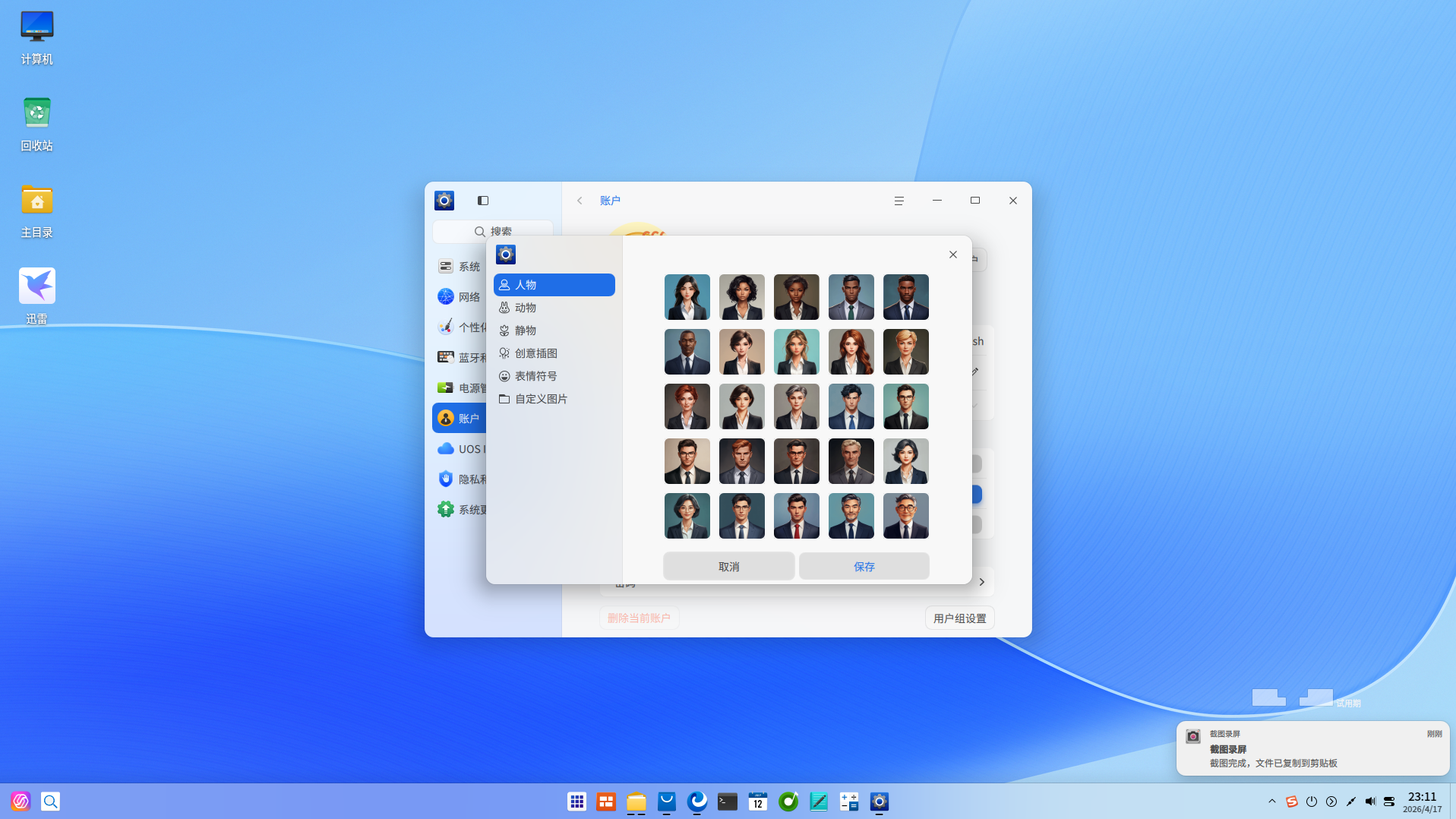The image size is (1456, 819).
Task: Open the terminal from the taskbar
Action: (x=728, y=802)
